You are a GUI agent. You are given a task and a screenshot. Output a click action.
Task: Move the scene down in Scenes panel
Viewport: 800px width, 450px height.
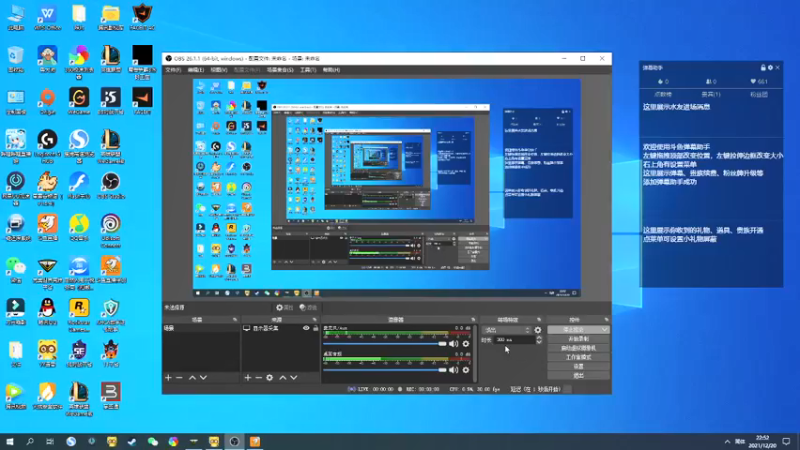click(204, 378)
